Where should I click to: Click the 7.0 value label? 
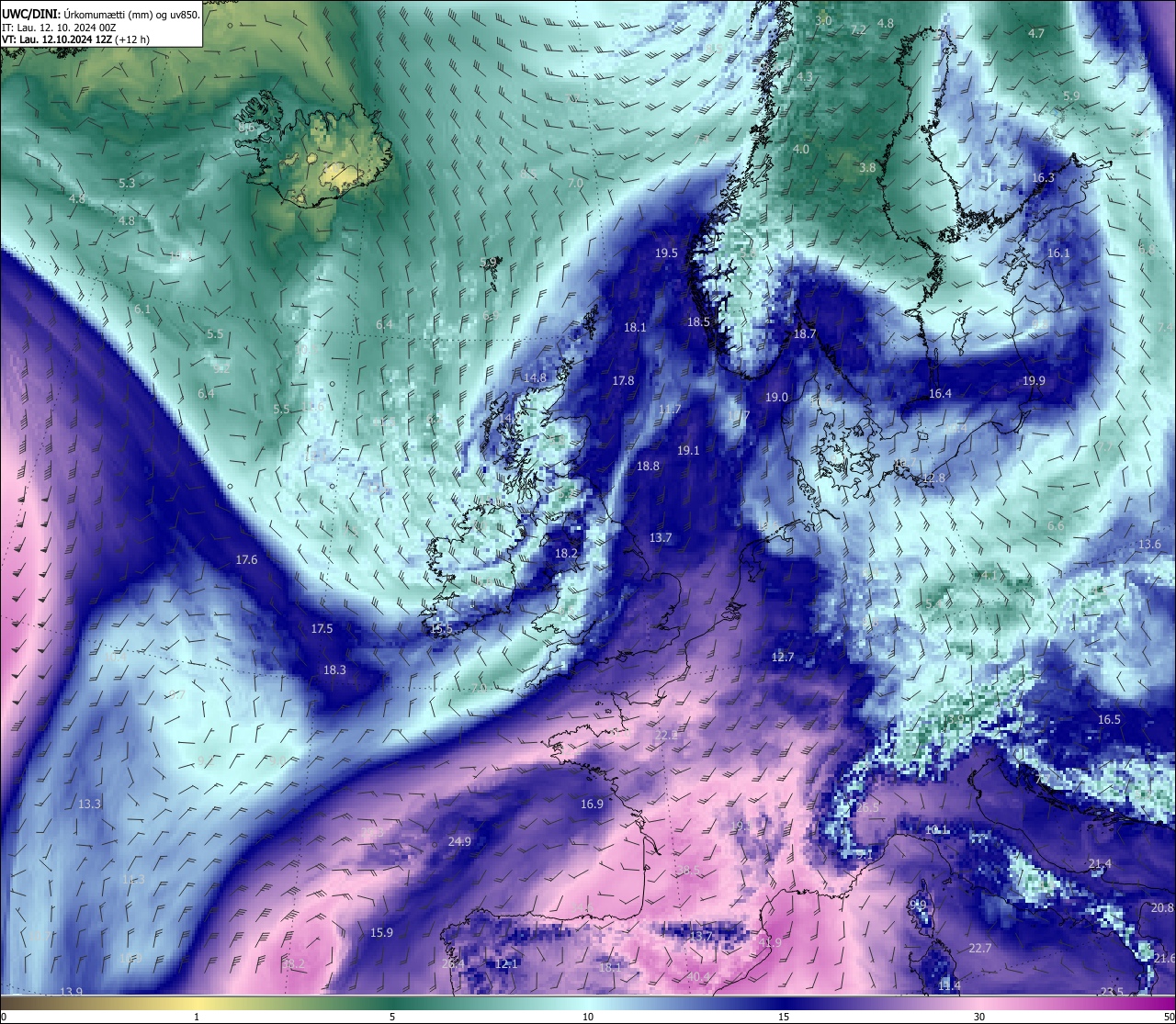pyautogui.click(x=575, y=184)
